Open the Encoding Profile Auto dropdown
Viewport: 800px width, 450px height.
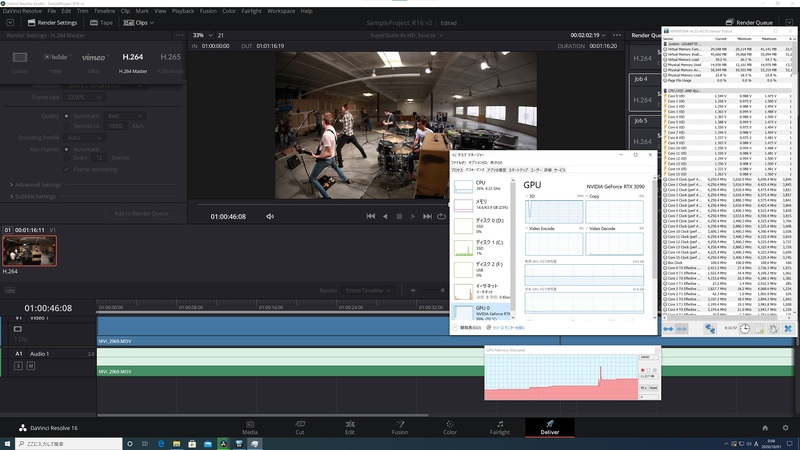(x=84, y=137)
